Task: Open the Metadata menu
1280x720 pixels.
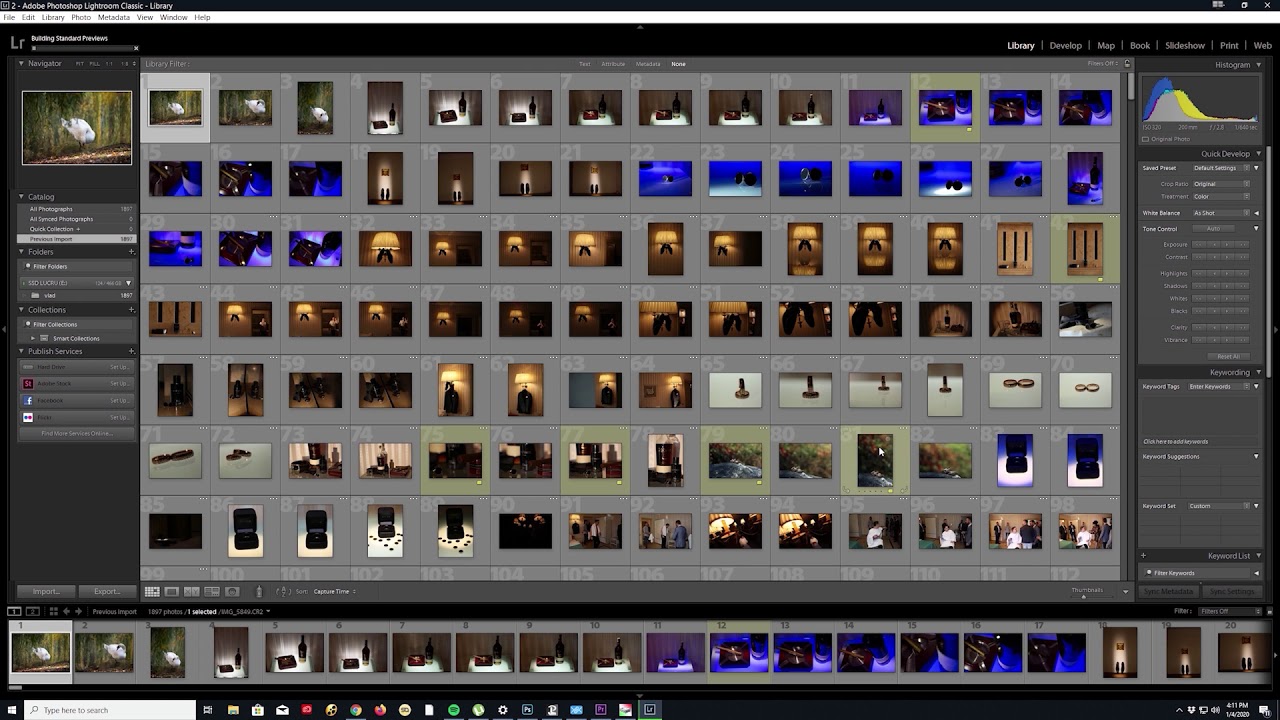Action: coord(113,17)
